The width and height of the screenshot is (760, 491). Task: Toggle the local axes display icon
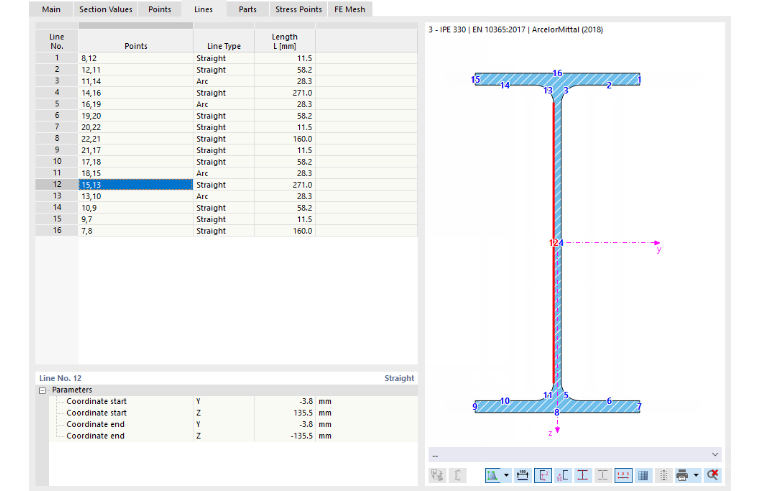[x=542, y=475]
